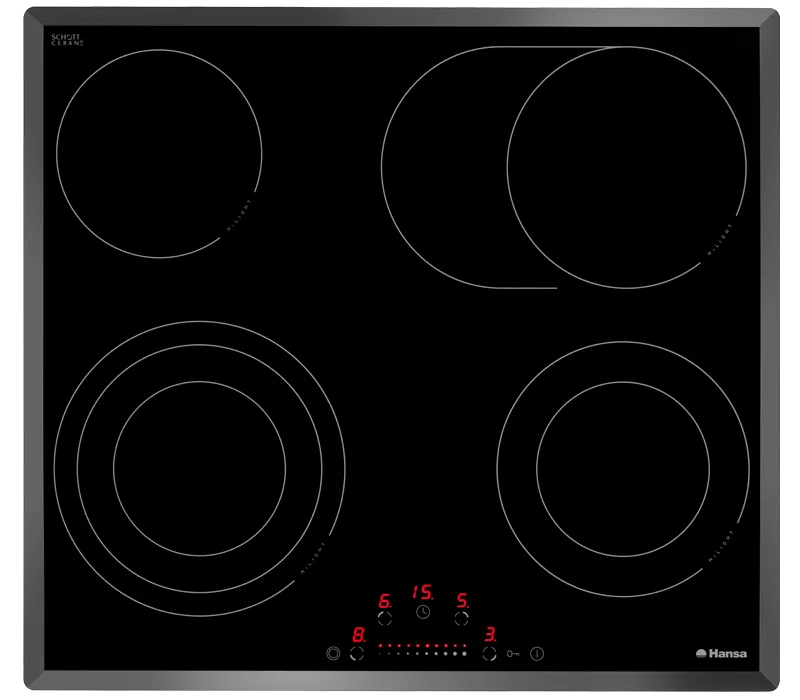This screenshot has height=700, width=800.
Task: Click the red heat display showing 5
Action: (463, 601)
